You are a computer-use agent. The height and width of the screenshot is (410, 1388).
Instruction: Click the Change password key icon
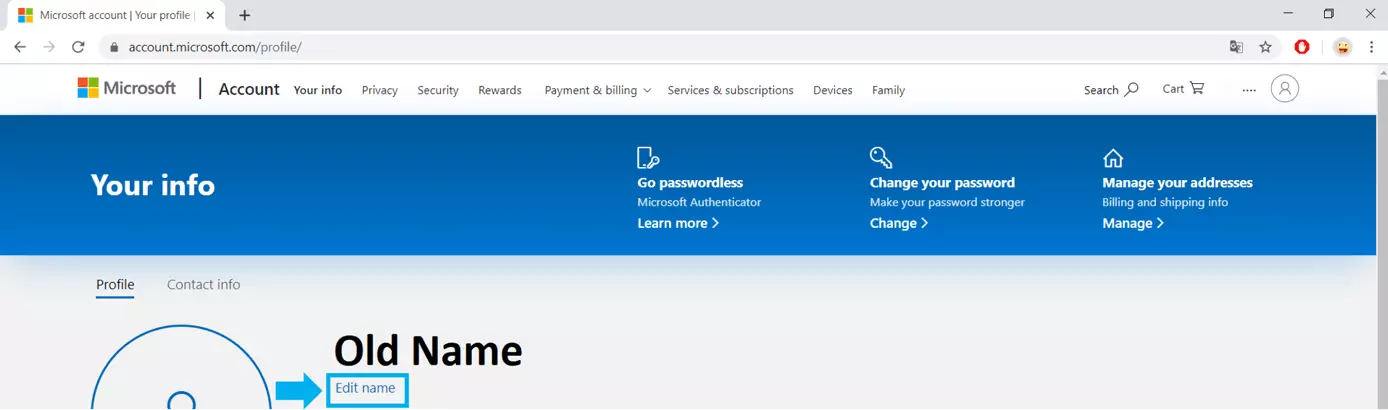tap(881, 158)
